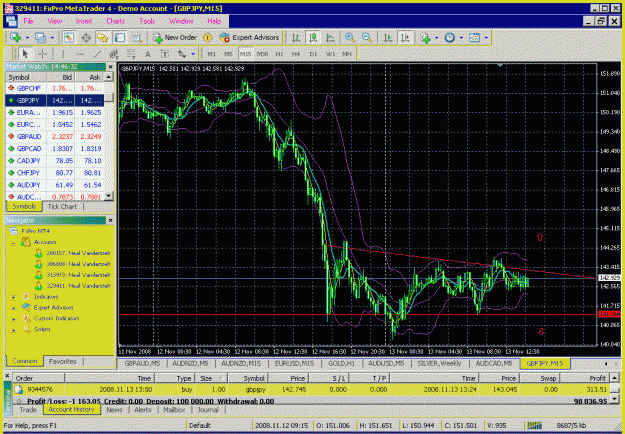Select the Fibonacci Retracement tool

[x=131, y=53]
